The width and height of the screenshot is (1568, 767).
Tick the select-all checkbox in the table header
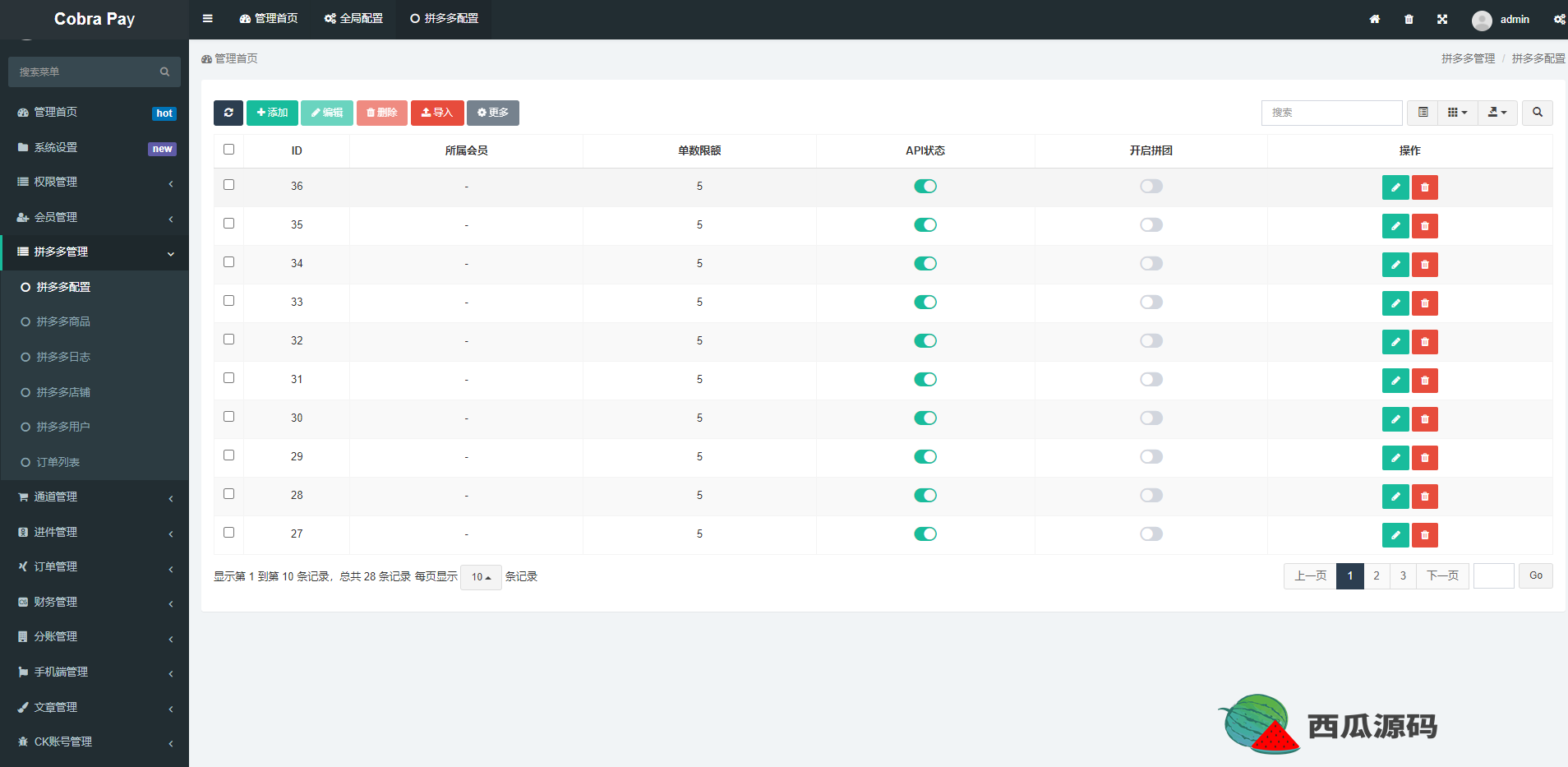(x=228, y=150)
